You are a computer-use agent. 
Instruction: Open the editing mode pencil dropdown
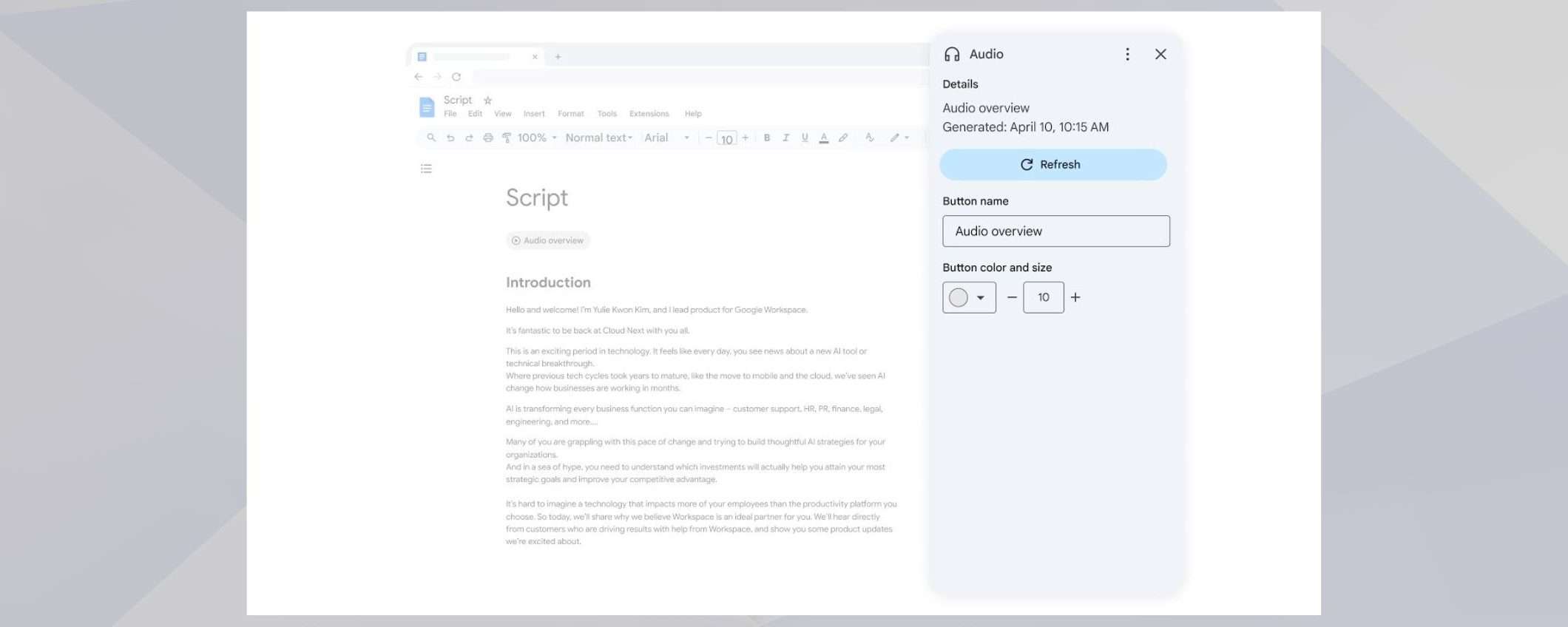coord(899,138)
